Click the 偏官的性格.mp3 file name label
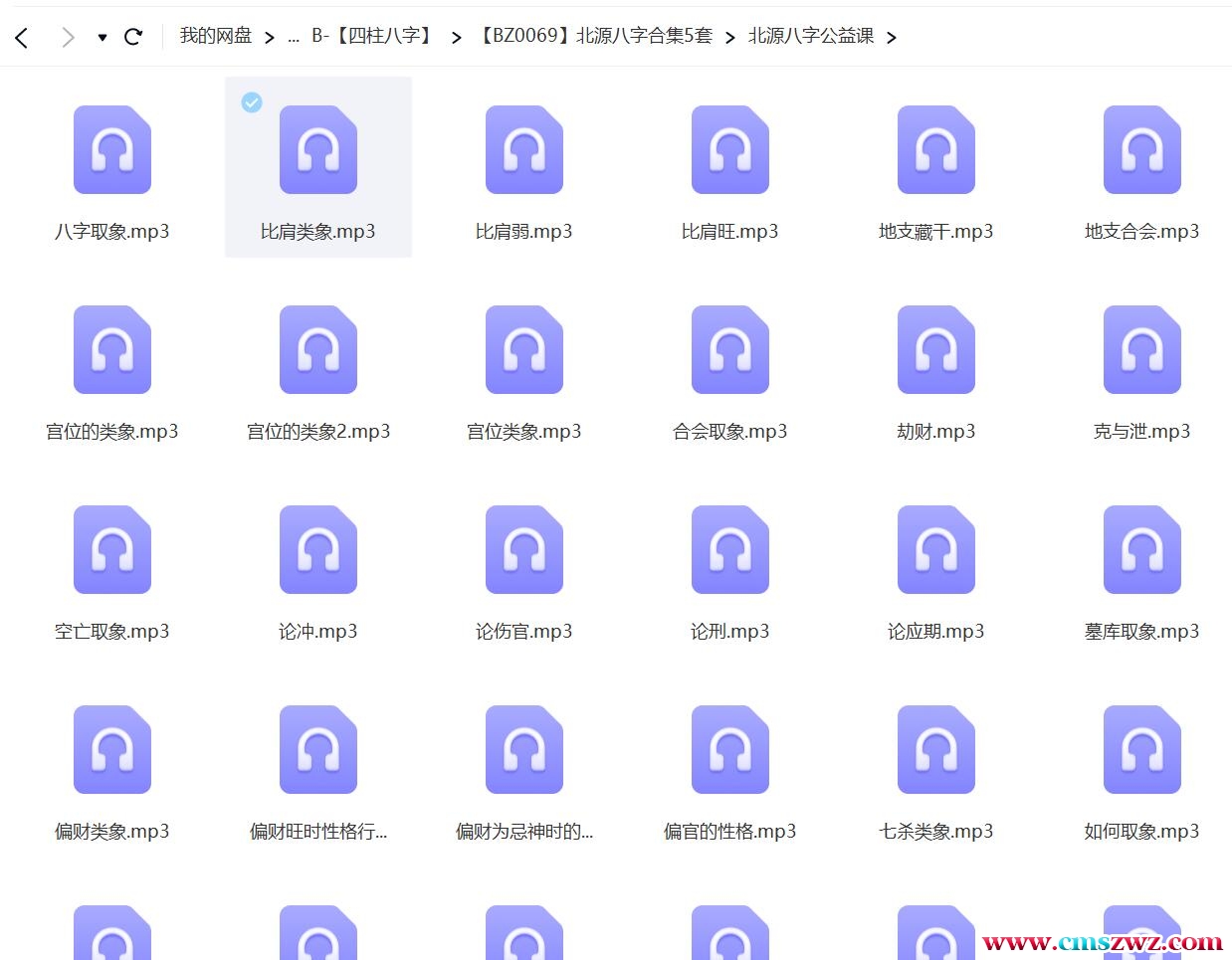 (x=729, y=832)
